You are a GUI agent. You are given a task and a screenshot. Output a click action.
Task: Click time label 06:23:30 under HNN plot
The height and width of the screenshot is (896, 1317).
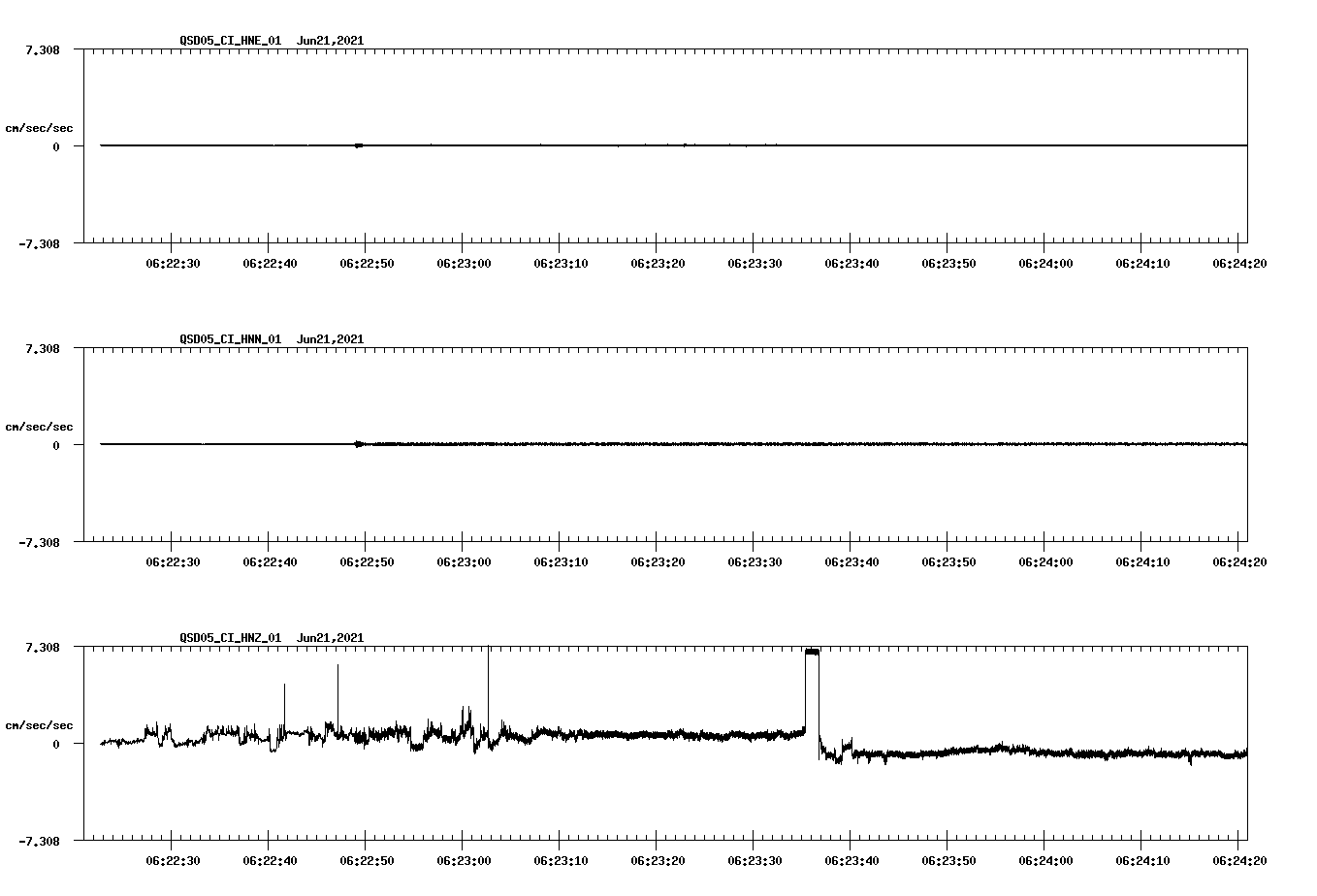[755, 561]
